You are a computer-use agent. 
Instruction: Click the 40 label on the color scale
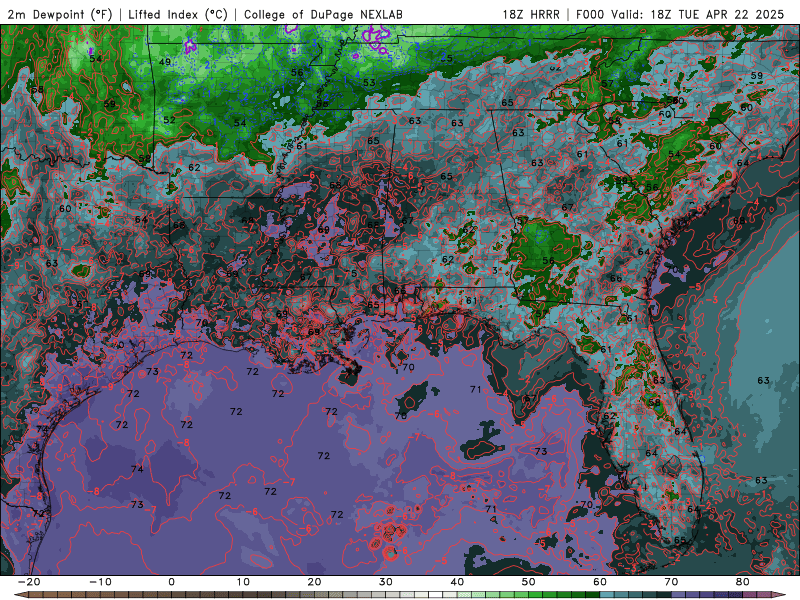point(457,582)
